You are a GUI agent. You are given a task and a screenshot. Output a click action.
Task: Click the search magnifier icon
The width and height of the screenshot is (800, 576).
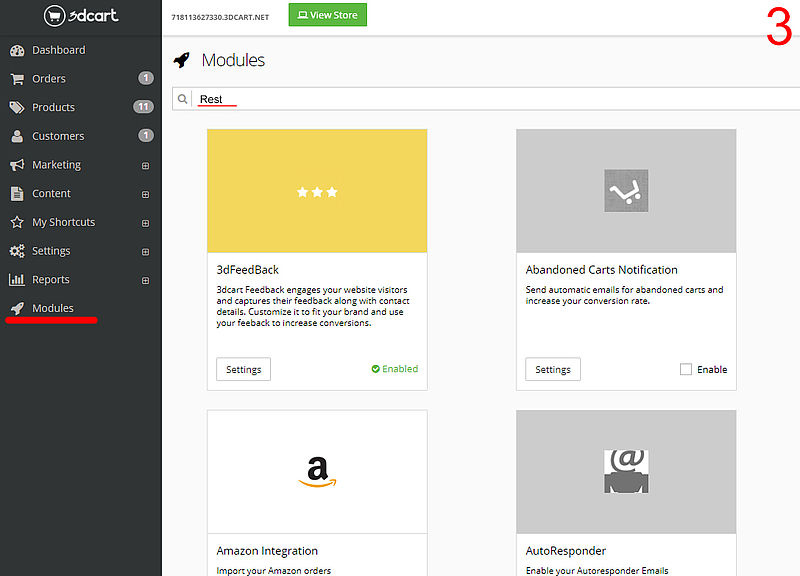183,99
